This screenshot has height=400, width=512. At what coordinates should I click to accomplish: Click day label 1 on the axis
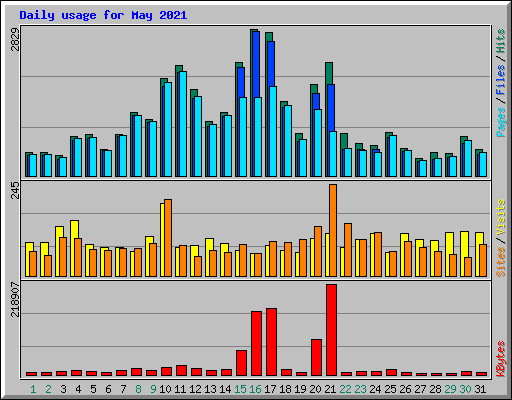[x=33, y=389]
